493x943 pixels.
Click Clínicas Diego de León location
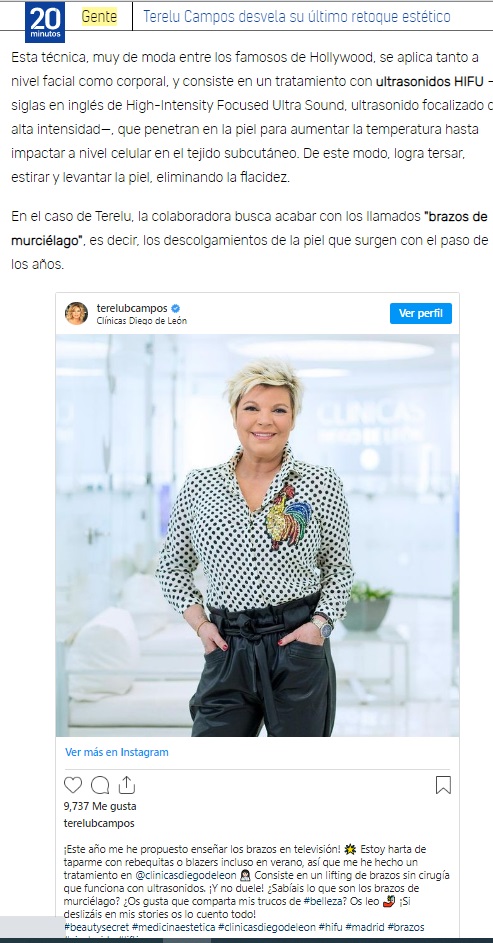point(141,321)
